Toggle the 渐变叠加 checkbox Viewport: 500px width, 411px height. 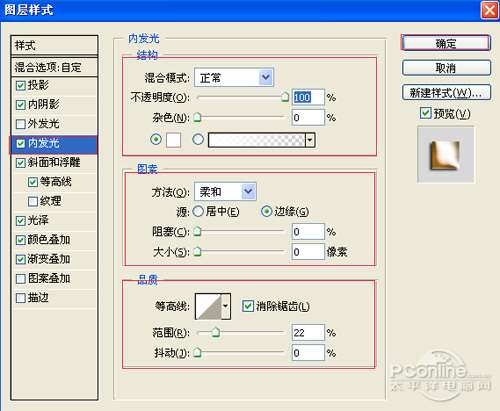(21, 259)
